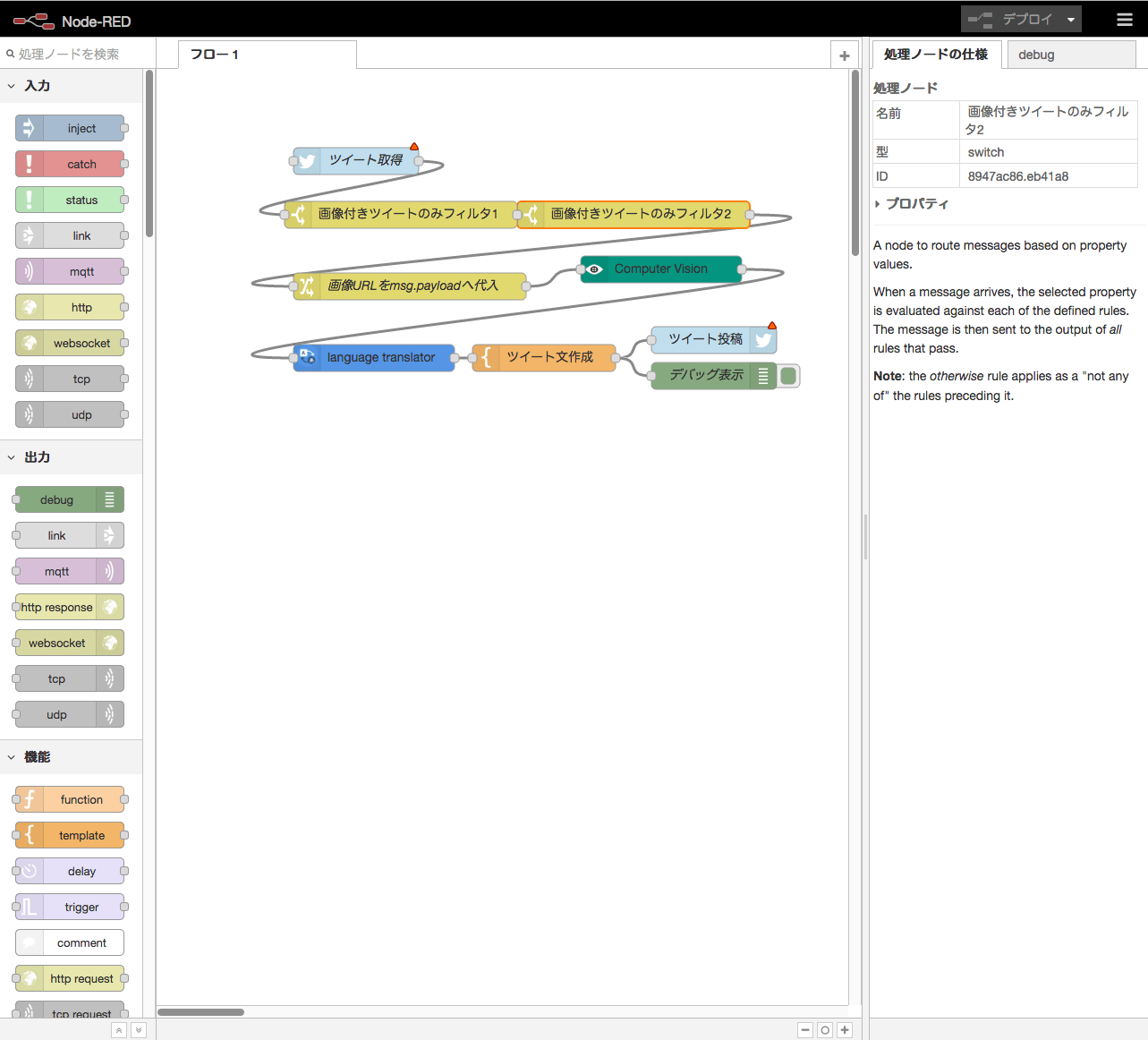The image size is (1148, 1040).
Task: Click the ツイート取得 Twitter node on canvas
Action: click(x=356, y=160)
